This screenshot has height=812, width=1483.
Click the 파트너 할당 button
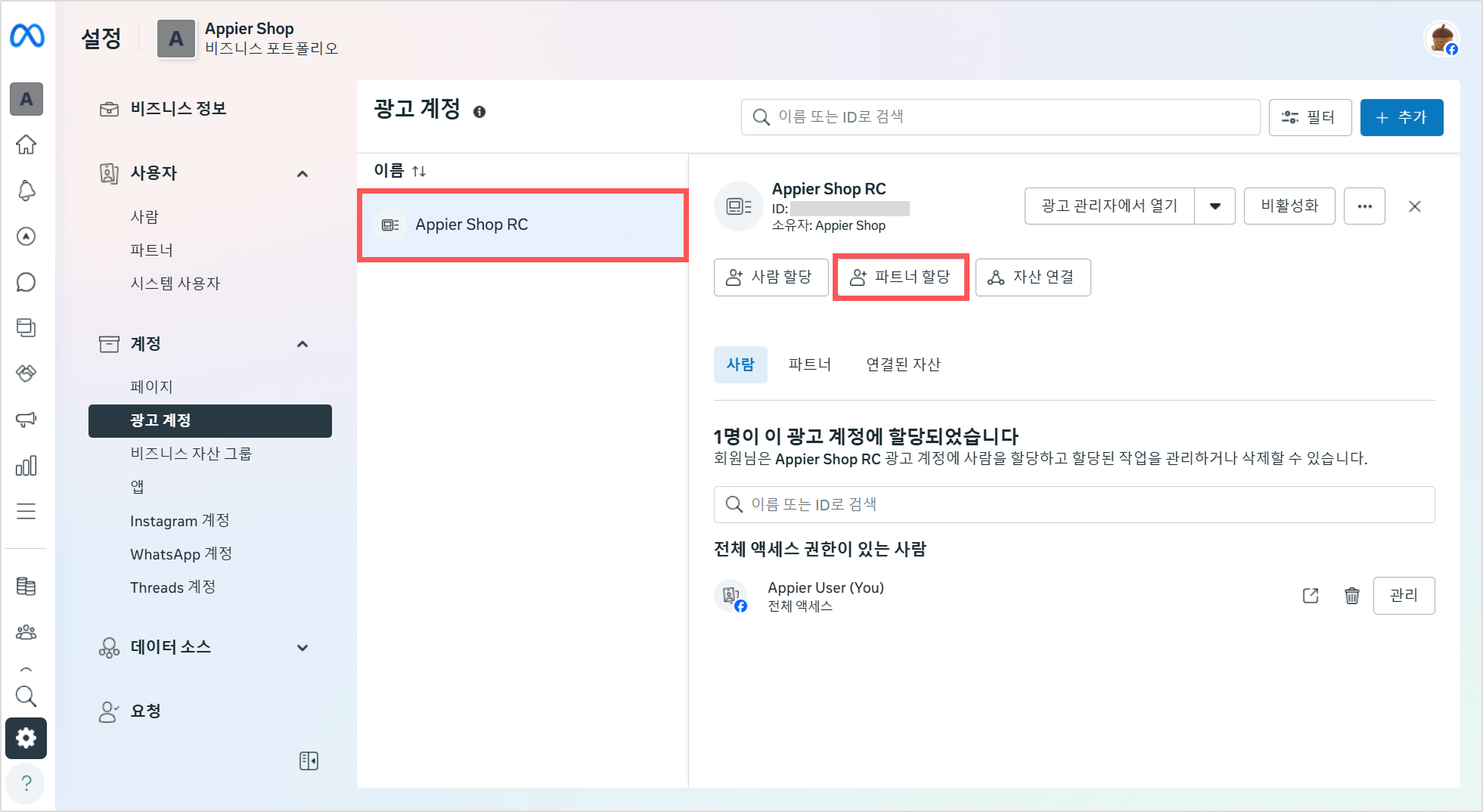coord(901,277)
